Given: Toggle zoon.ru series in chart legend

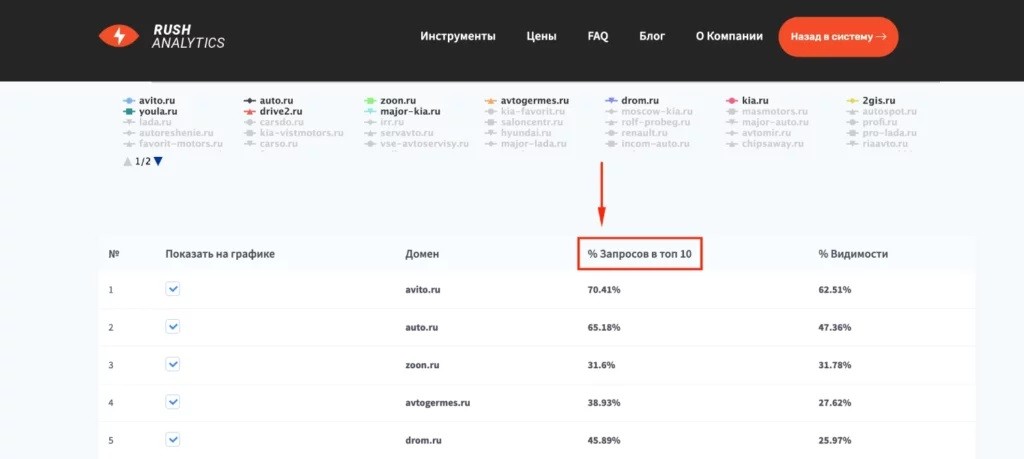Looking at the screenshot, I should click(x=390, y=101).
